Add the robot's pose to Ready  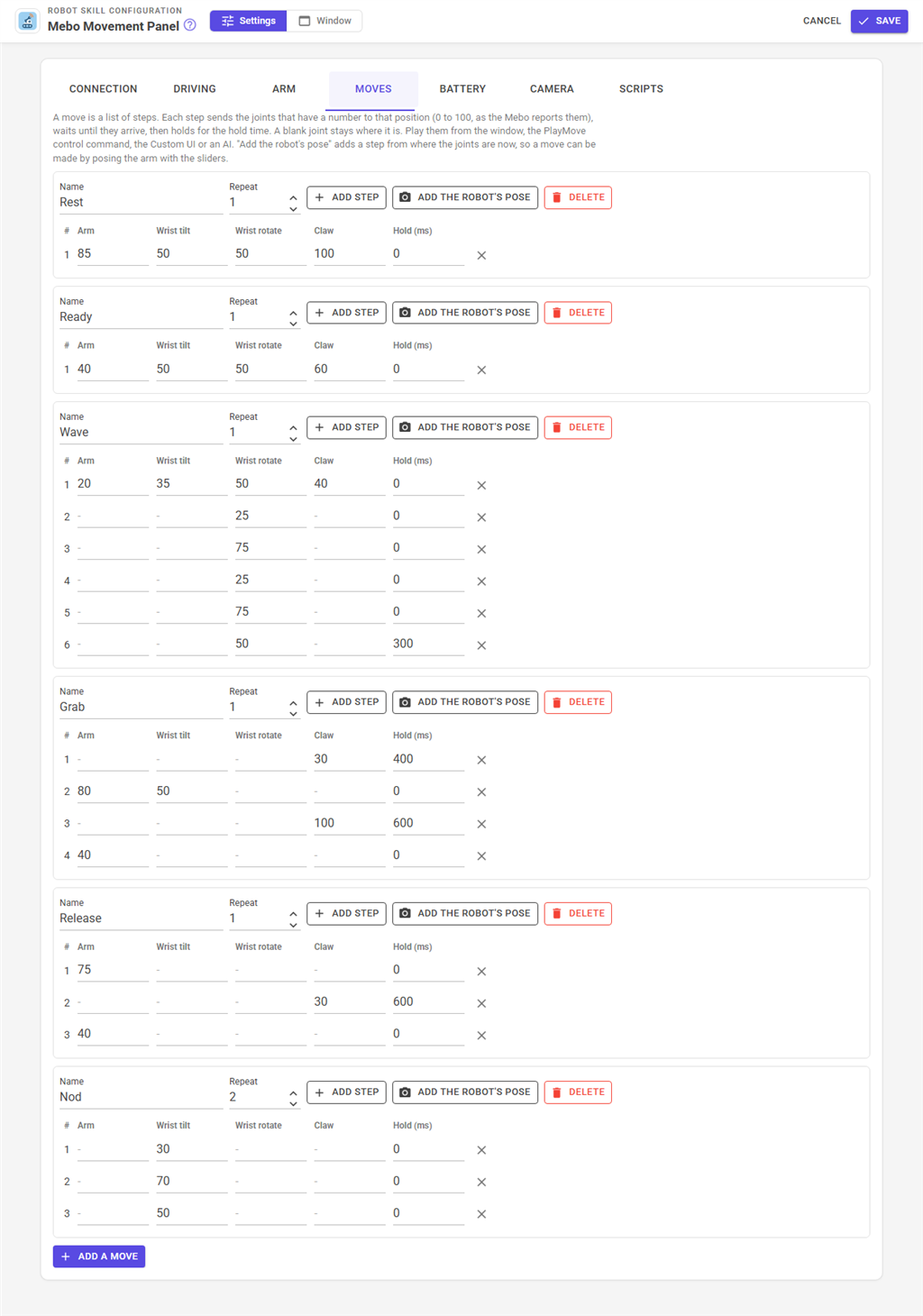(465, 313)
